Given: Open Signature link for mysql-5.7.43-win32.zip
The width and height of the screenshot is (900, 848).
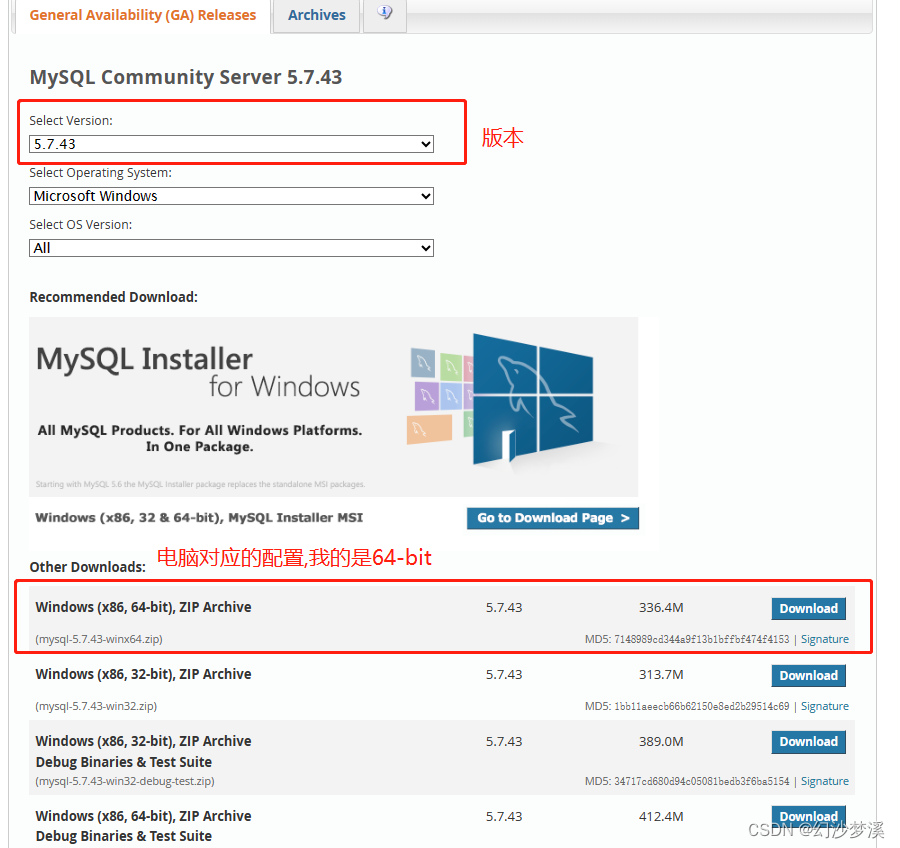Looking at the screenshot, I should (x=824, y=706).
